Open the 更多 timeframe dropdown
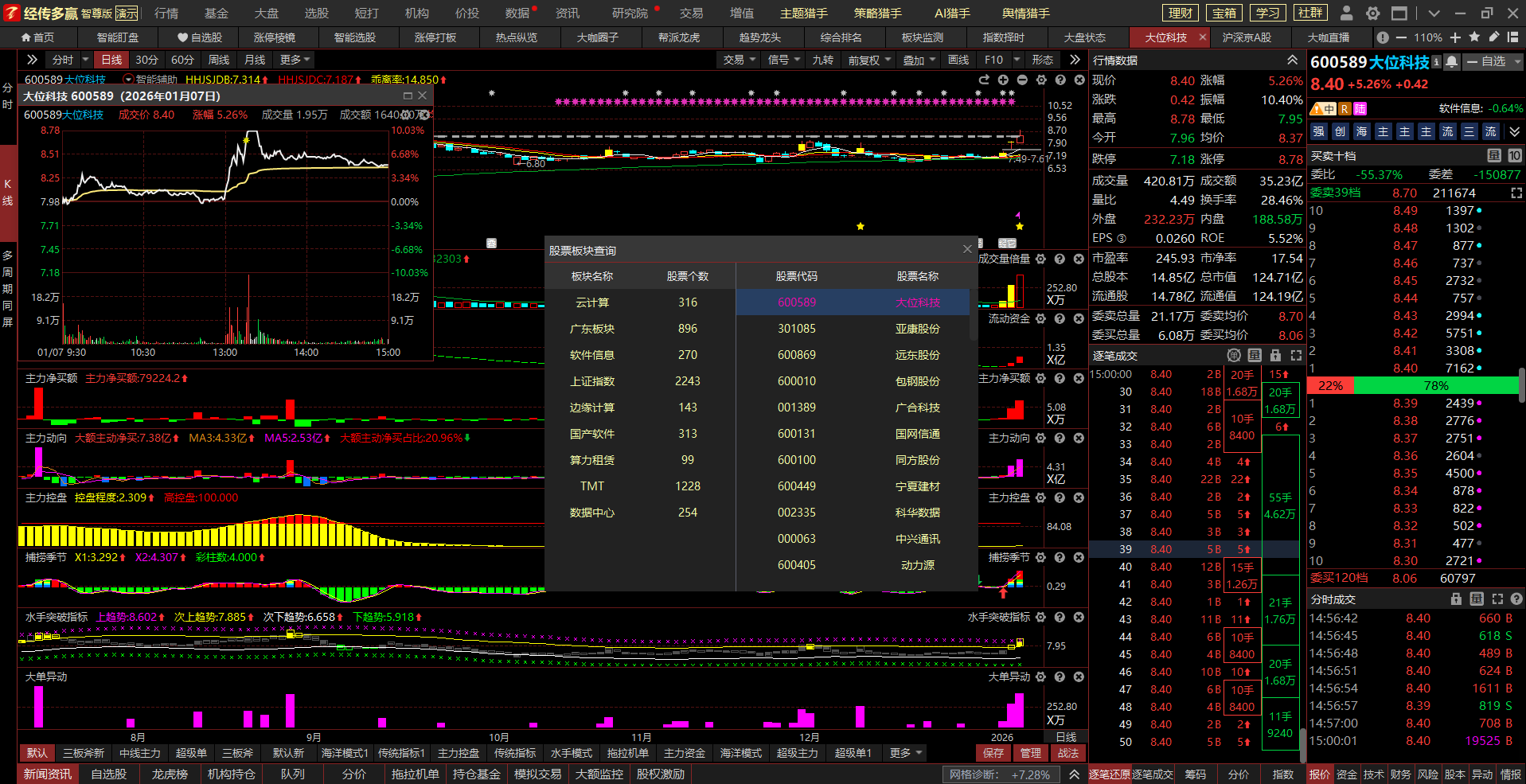 [295, 60]
